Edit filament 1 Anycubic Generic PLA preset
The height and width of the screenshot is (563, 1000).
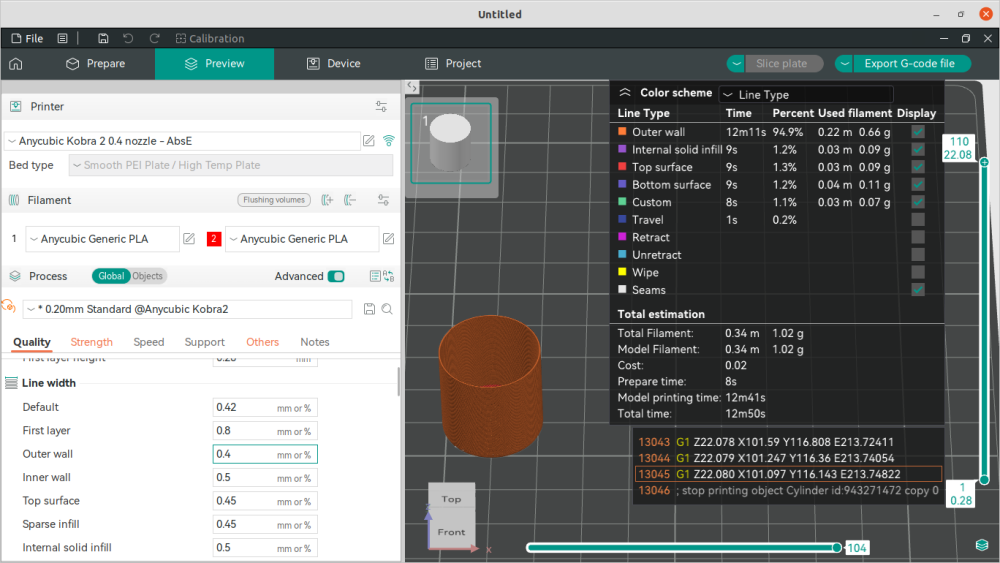189,238
